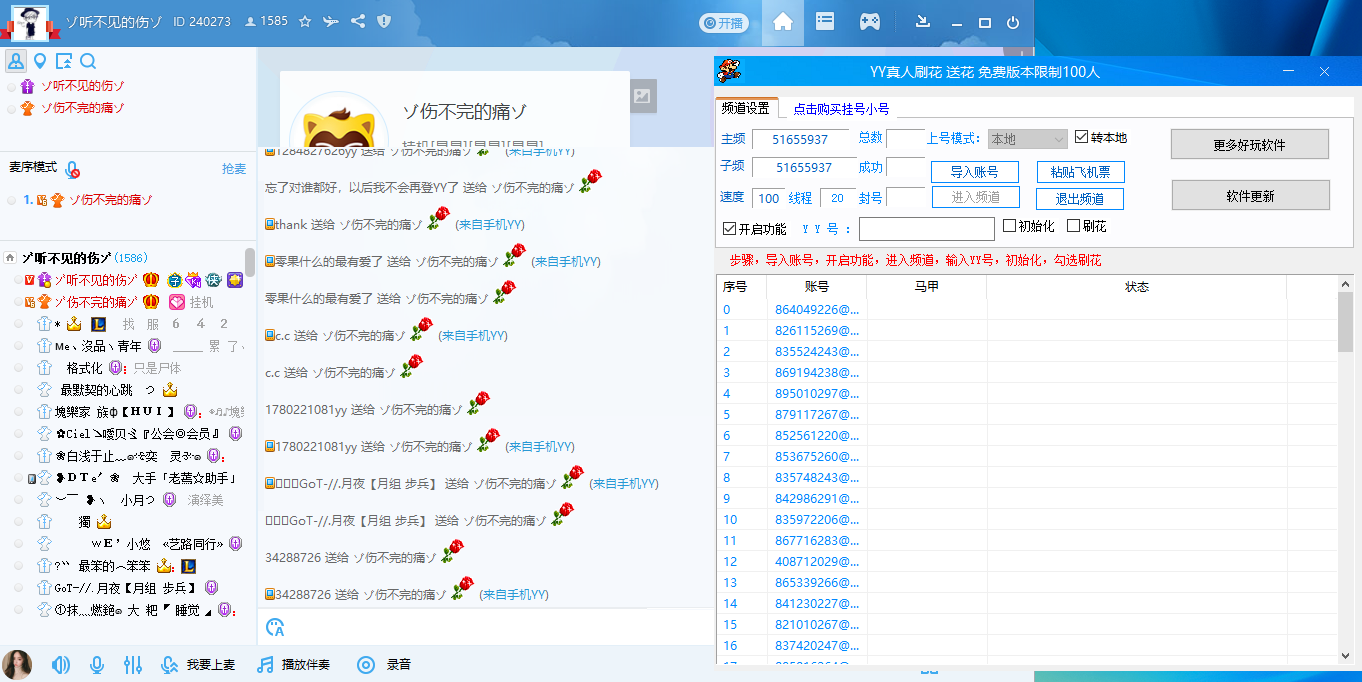Screen dimensions: 1362x682
Task: Focus the 速度 input showing 100
Action: [769, 198]
